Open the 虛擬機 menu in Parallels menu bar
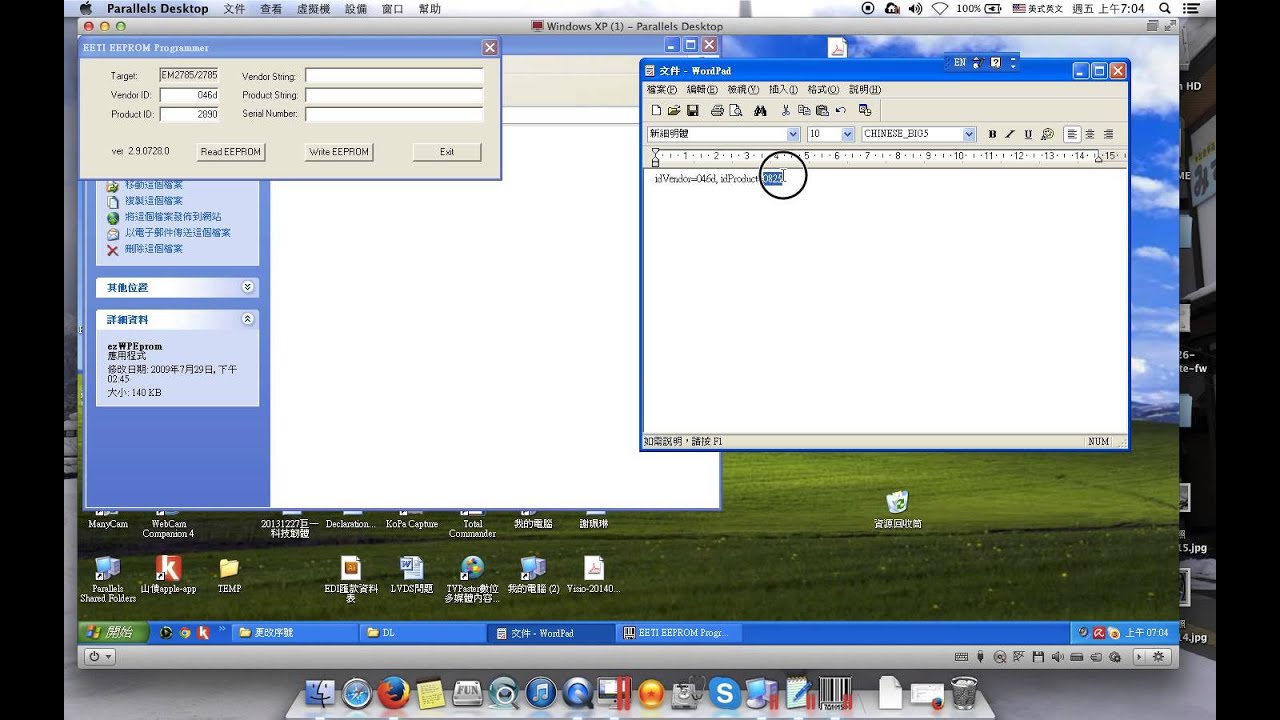This screenshot has height=720, width=1280. click(316, 8)
